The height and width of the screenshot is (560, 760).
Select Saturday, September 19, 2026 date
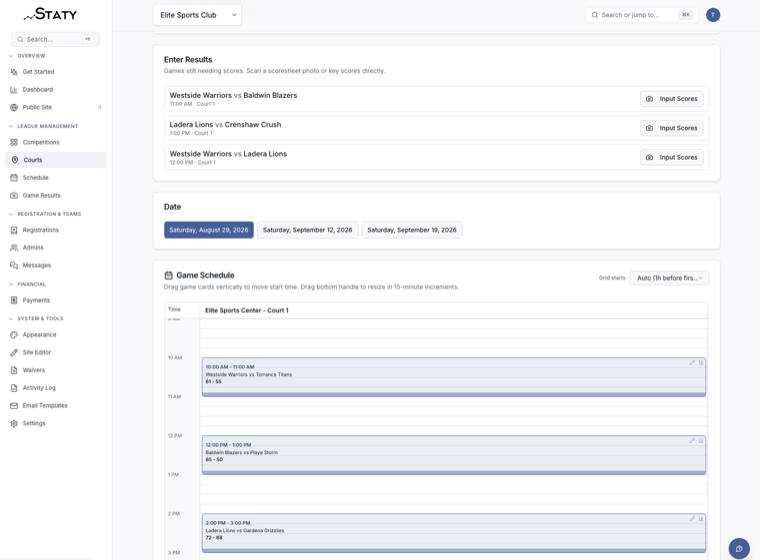(x=412, y=230)
